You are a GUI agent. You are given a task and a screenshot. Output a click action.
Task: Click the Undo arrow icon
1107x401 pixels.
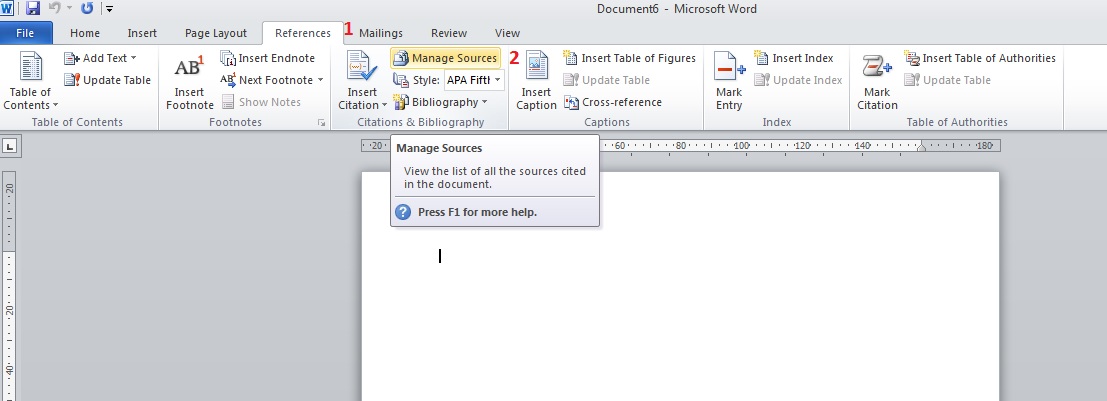click(x=54, y=8)
